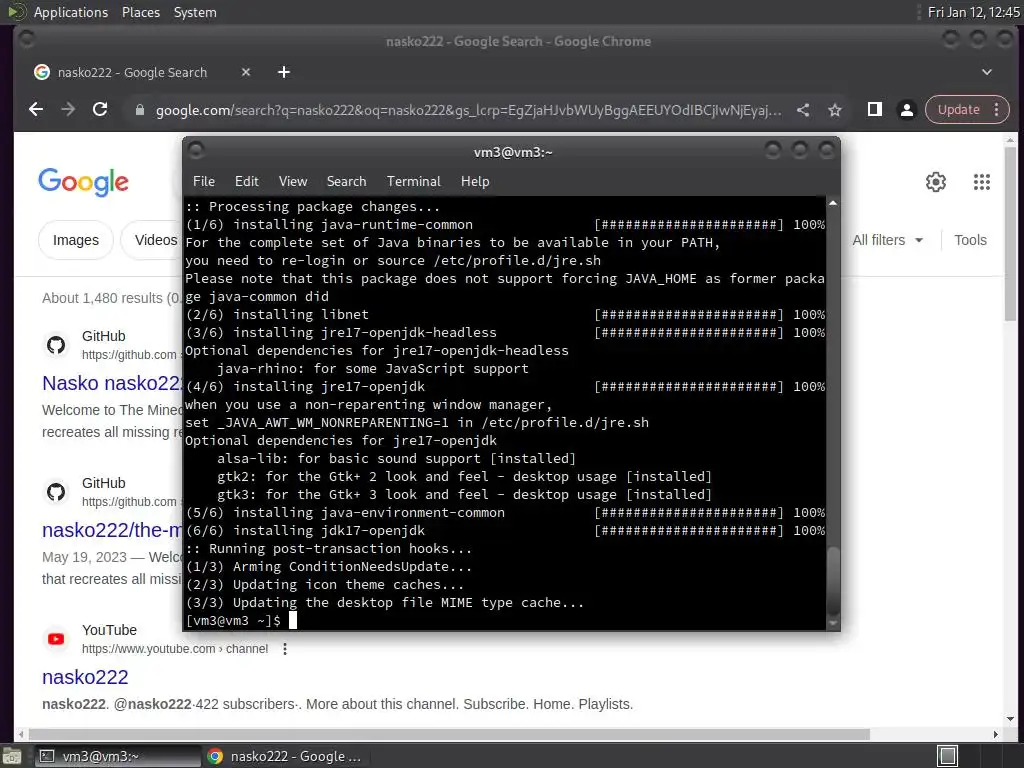This screenshot has width=1024, height=768.
Task: Click the Chrome page horizontal scrollbar
Action: 449,734
